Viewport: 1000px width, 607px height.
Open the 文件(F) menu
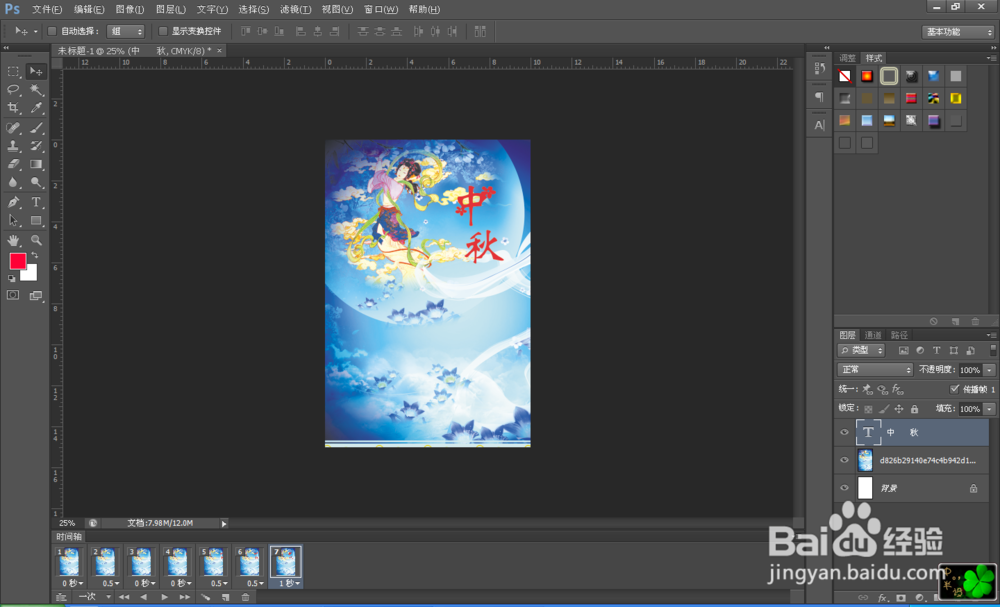[47, 10]
